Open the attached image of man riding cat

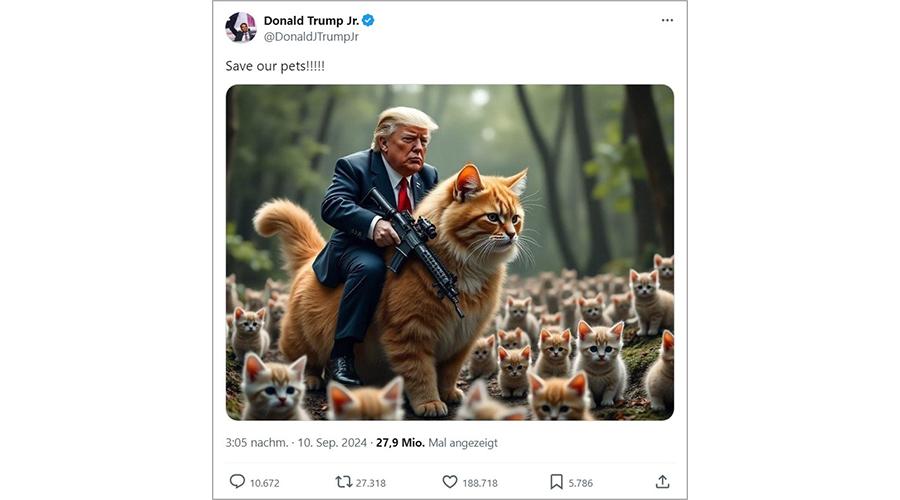pyautogui.click(x=450, y=253)
